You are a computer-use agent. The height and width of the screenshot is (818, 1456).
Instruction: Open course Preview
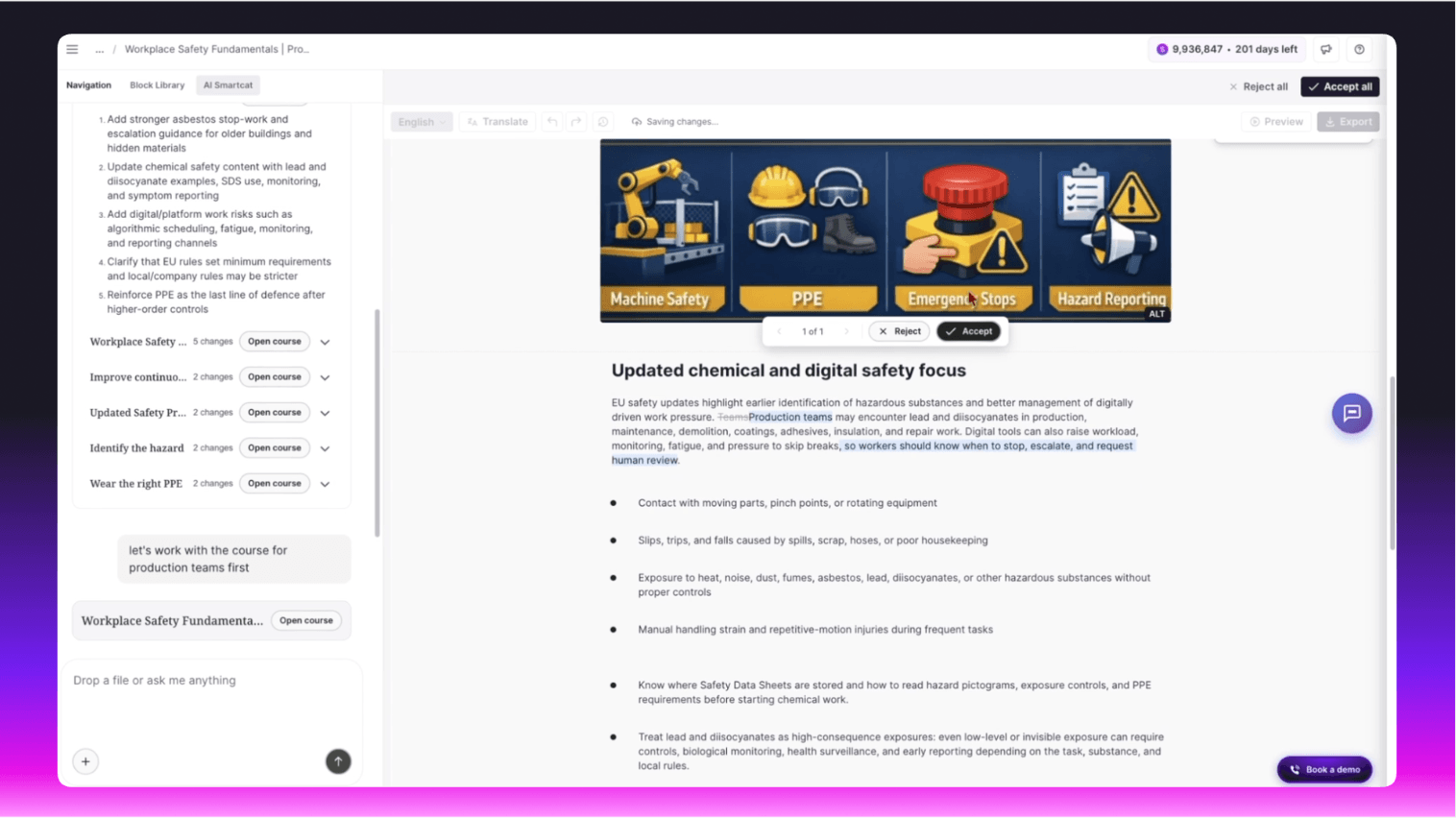(x=1276, y=122)
